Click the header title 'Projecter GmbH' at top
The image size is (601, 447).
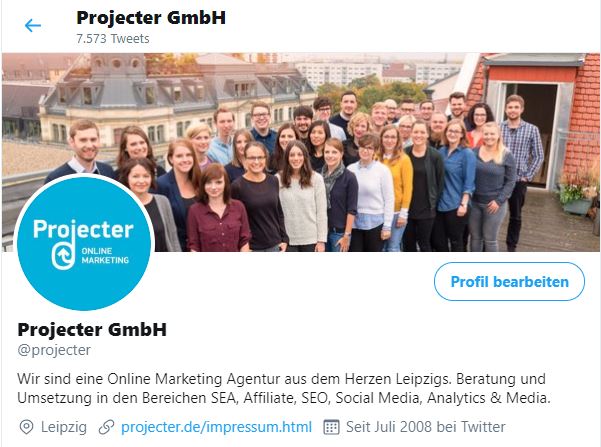(151, 18)
